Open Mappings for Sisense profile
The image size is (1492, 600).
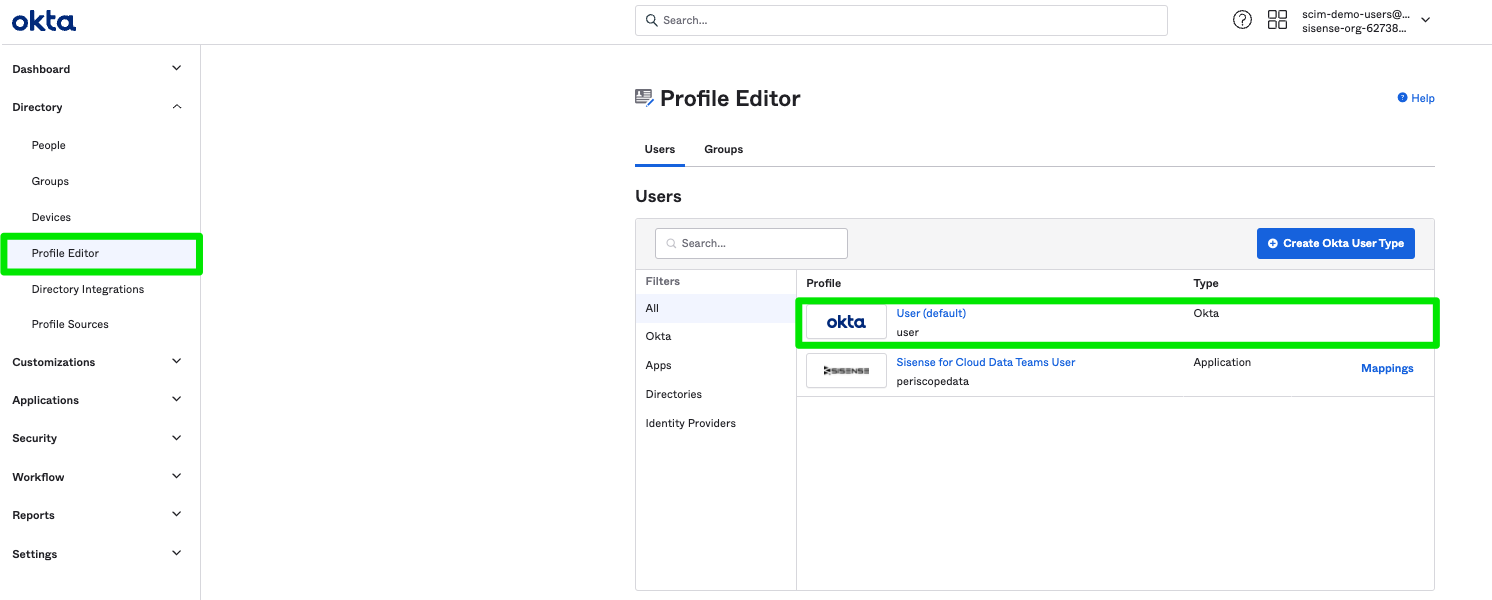(1387, 368)
